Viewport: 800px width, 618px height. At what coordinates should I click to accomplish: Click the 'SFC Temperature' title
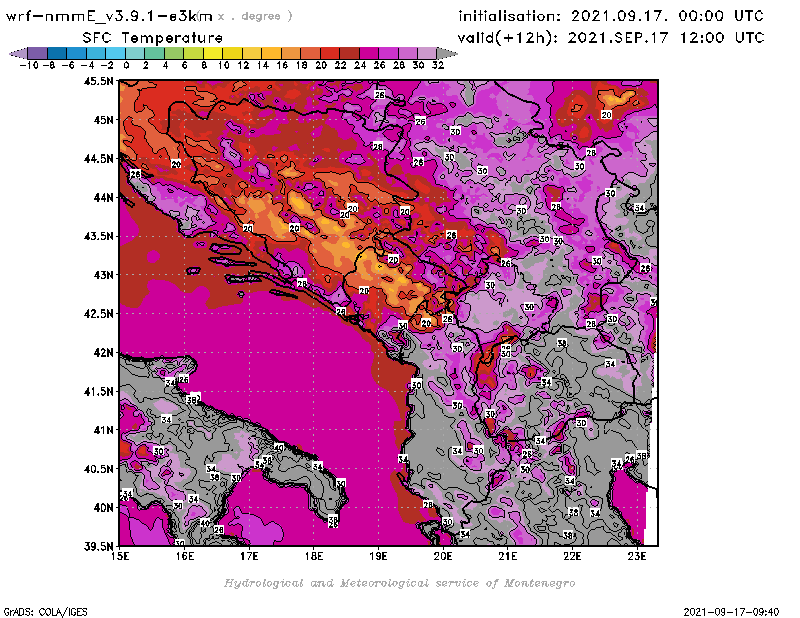pyautogui.click(x=153, y=38)
